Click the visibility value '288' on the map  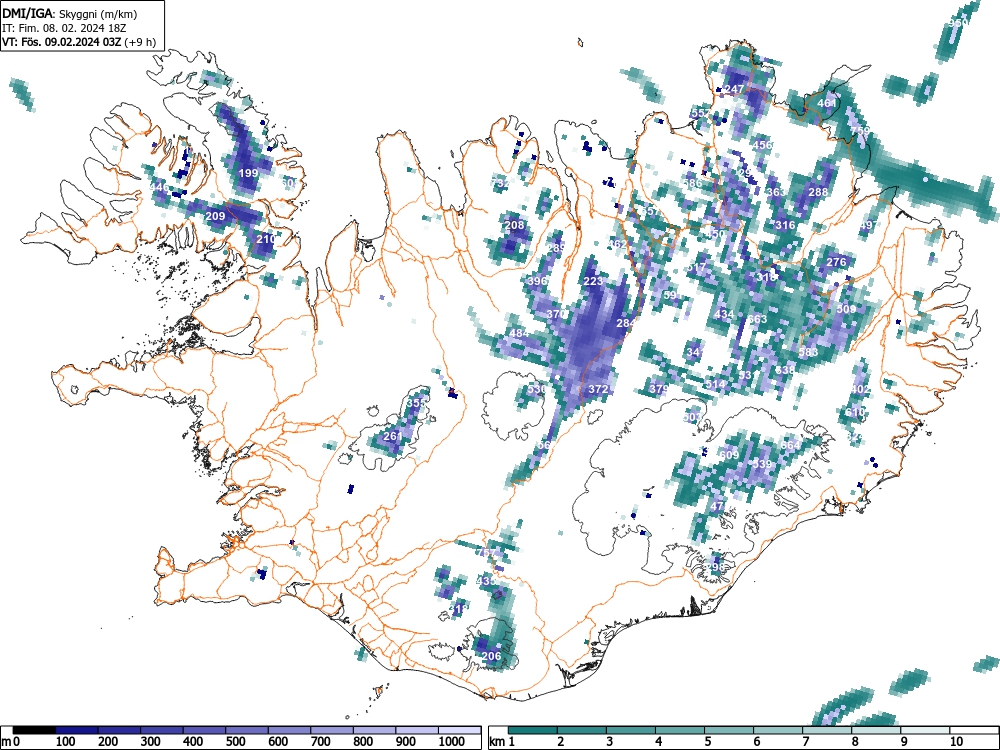(818, 192)
